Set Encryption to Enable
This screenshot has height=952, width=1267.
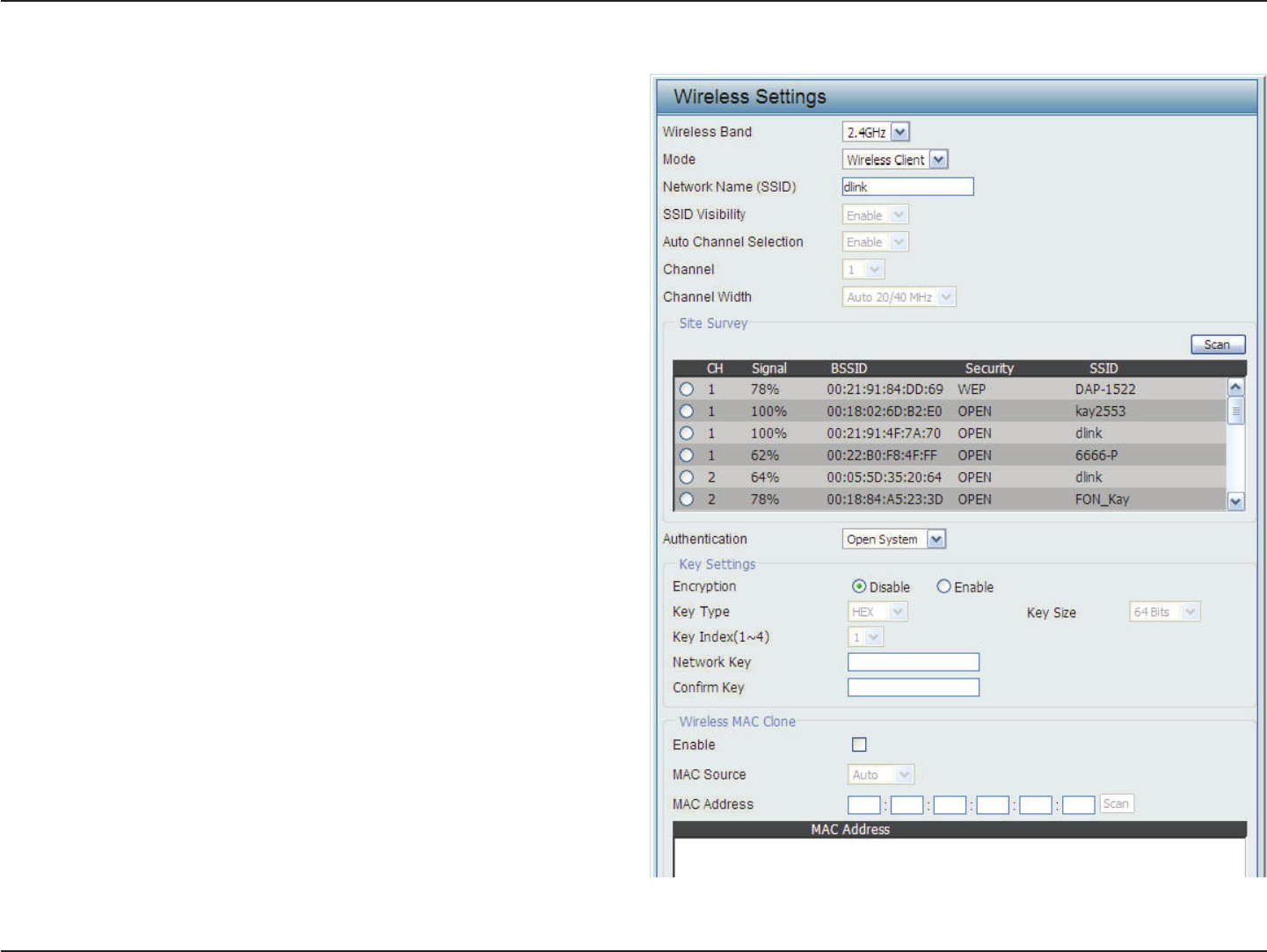tap(943, 586)
